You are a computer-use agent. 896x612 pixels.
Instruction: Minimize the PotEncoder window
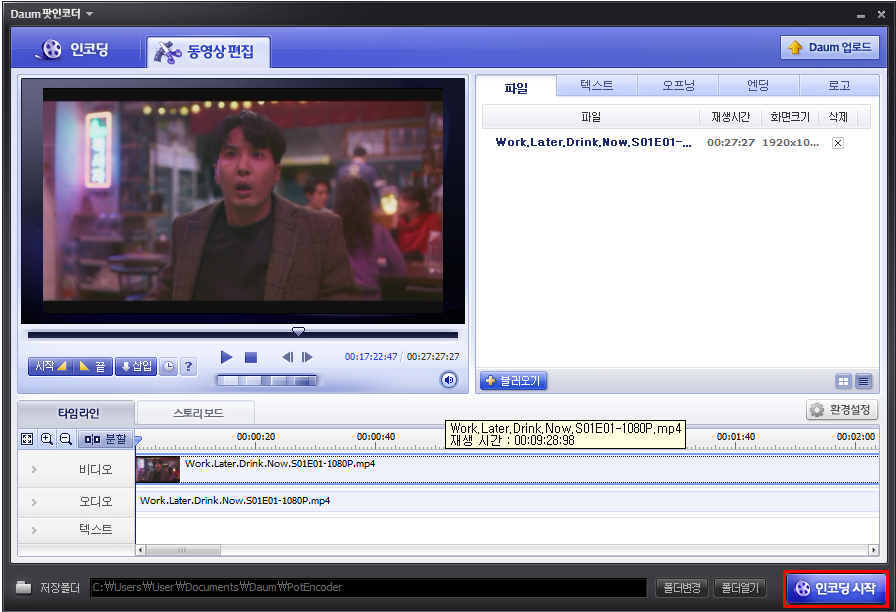861,15
